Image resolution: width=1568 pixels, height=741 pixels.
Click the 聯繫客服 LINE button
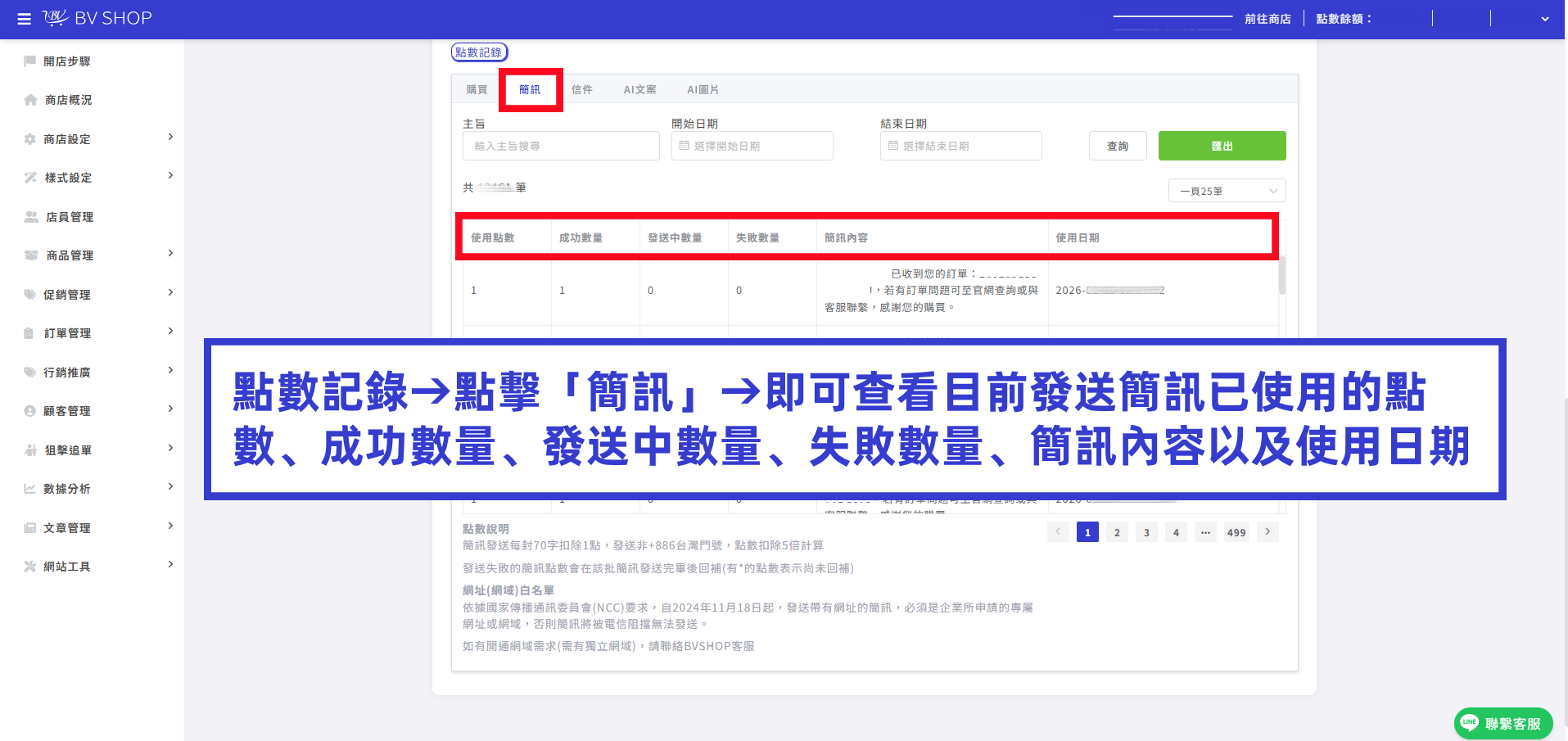[1503, 723]
